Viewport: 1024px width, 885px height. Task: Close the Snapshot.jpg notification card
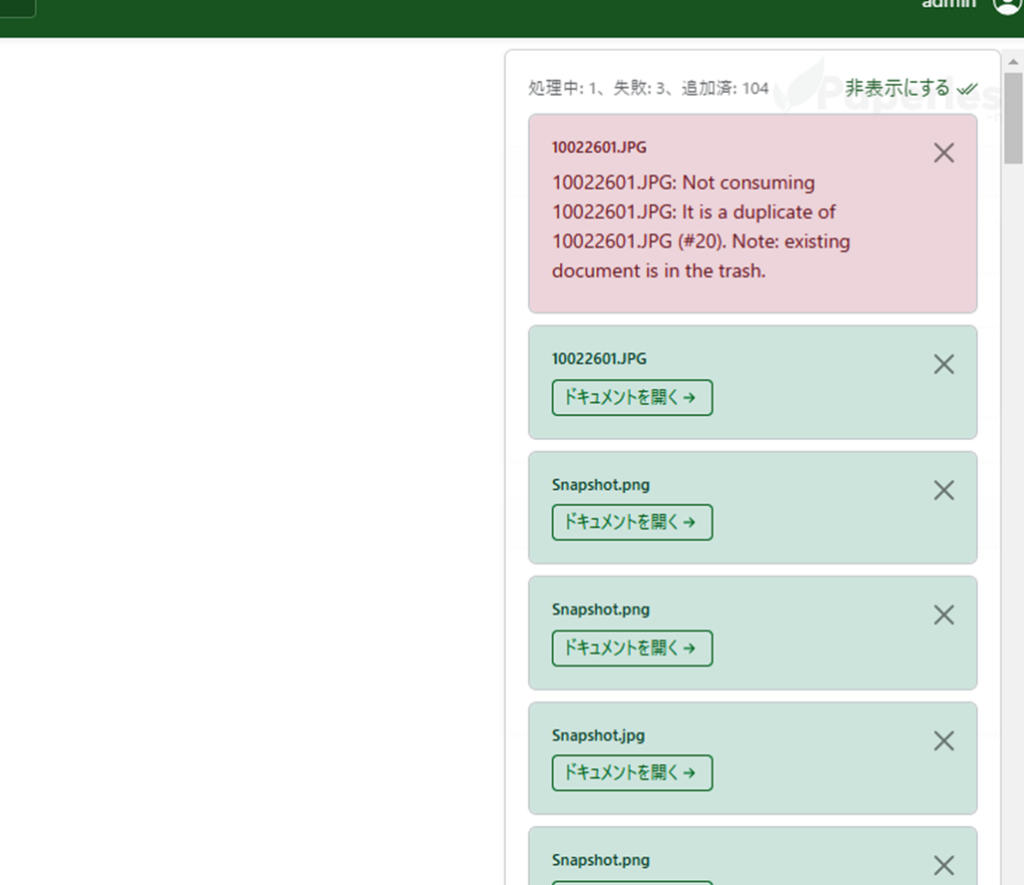tap(944, 741)
